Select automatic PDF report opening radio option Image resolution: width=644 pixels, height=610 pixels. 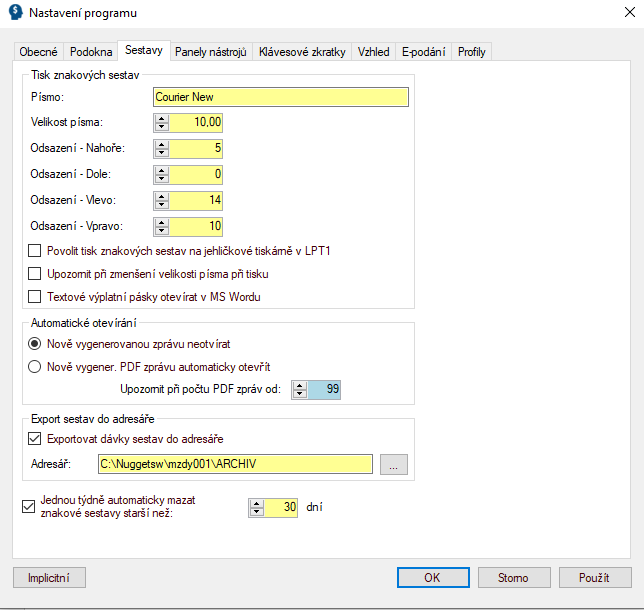click(x=35, y=366)
